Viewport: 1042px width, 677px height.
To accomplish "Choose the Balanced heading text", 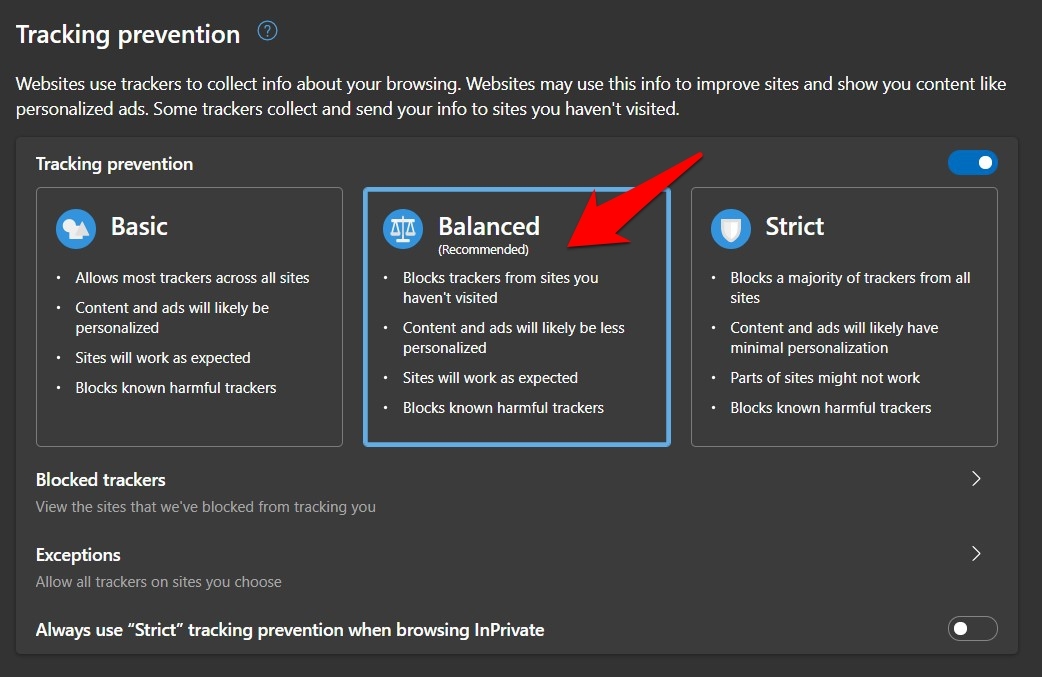I will click(488, 226).
